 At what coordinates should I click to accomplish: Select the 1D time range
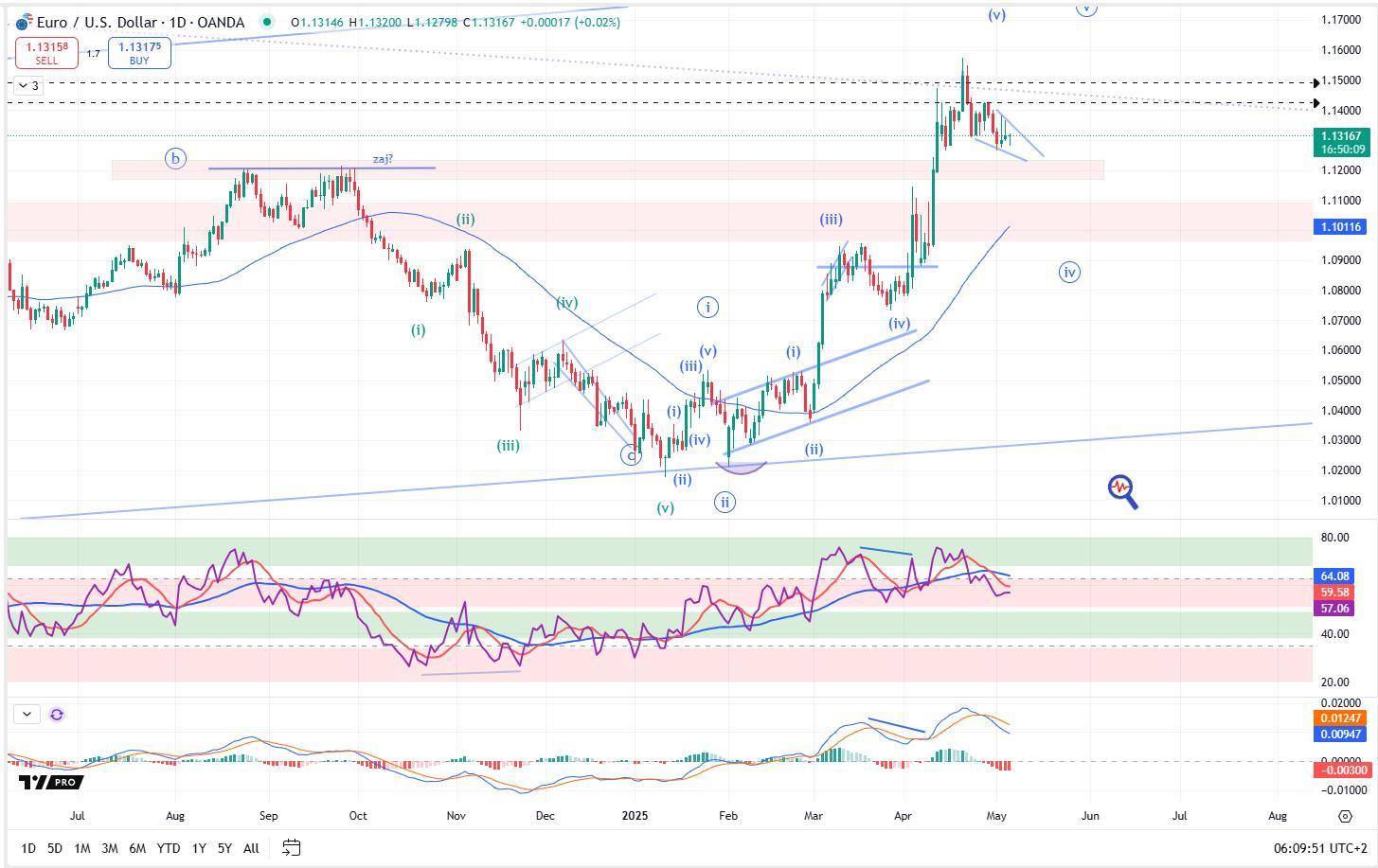pos(28,848)
